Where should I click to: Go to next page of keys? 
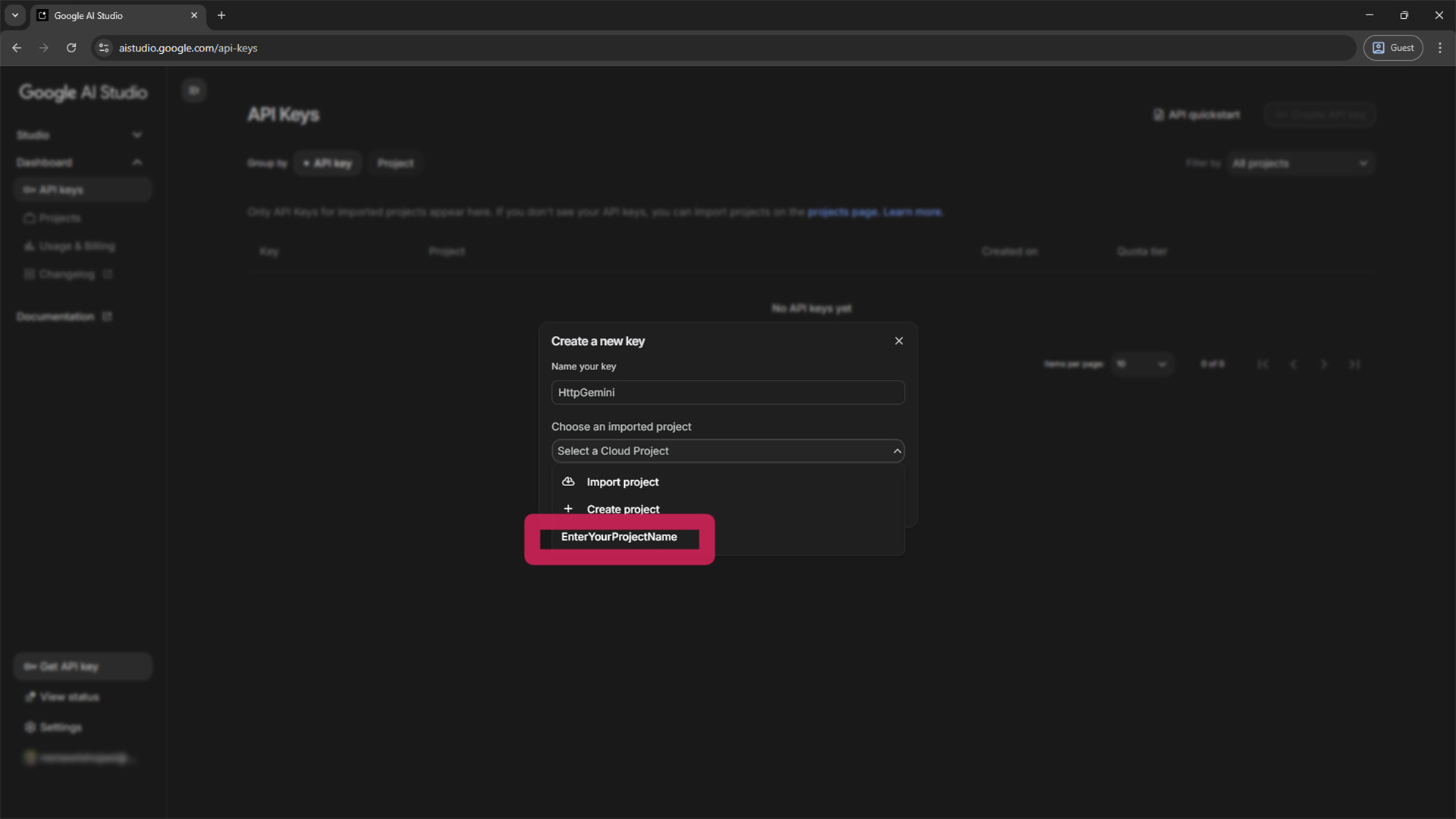pos(1324,365)
